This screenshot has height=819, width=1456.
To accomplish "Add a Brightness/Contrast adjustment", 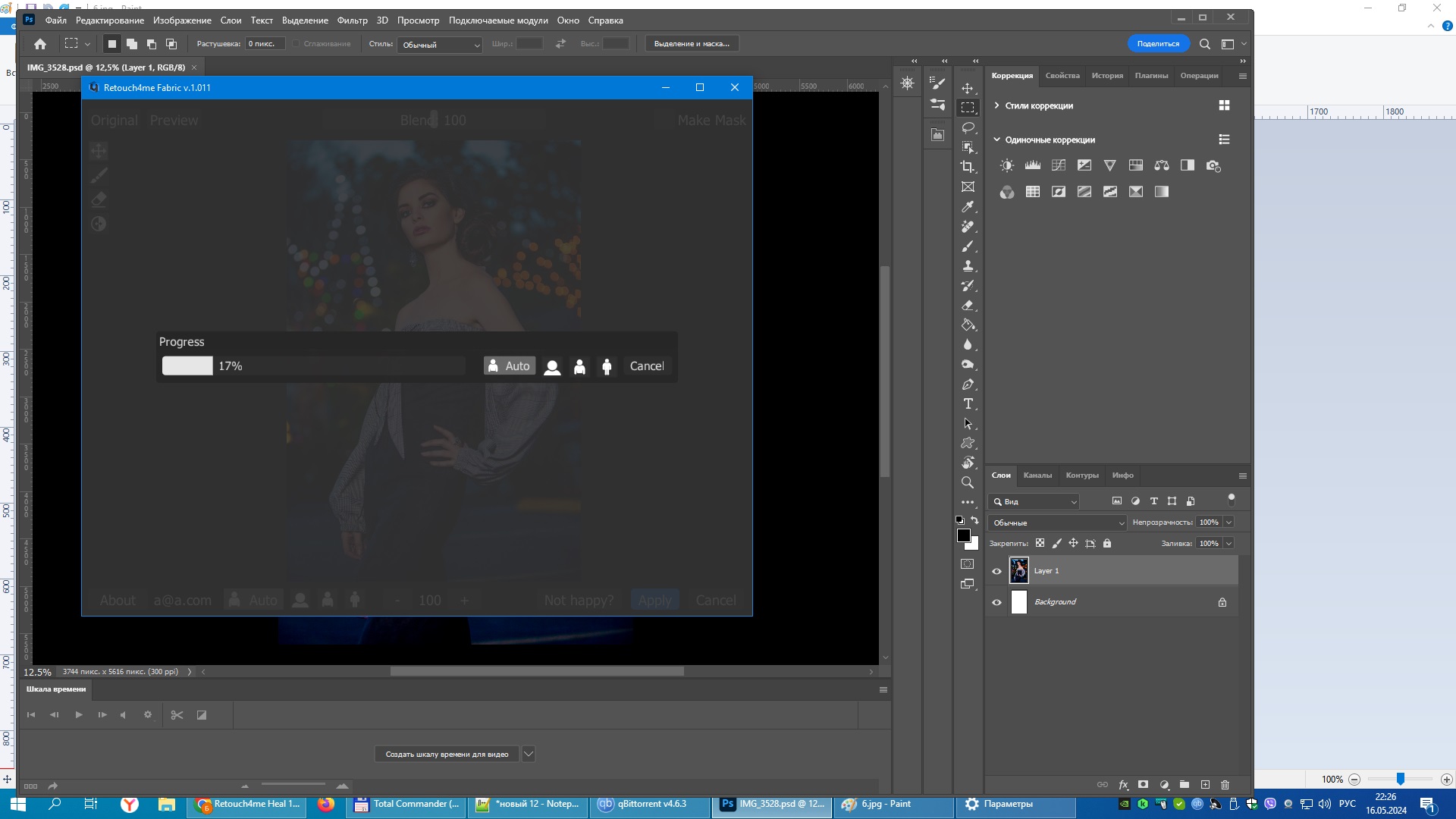I will (1006, 165).
